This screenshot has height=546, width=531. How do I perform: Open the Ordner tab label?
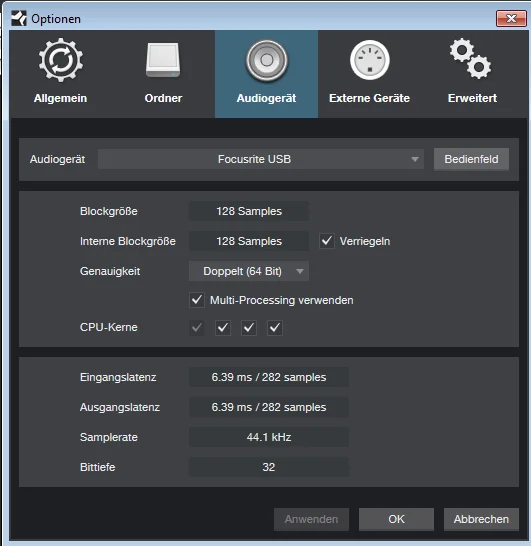[x=163, y=98]
